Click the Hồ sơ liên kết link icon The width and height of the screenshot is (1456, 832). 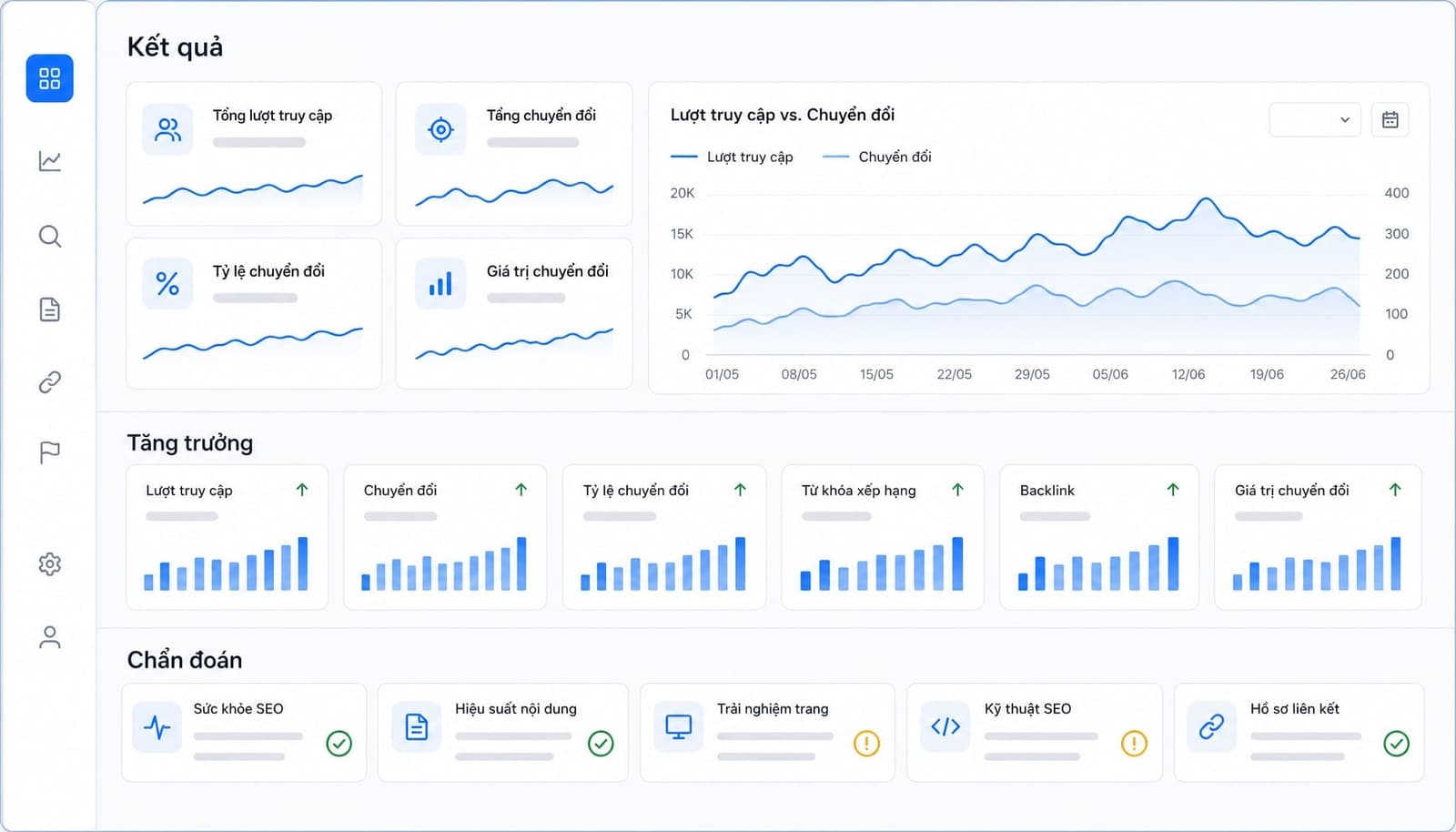click(1211, 726)
